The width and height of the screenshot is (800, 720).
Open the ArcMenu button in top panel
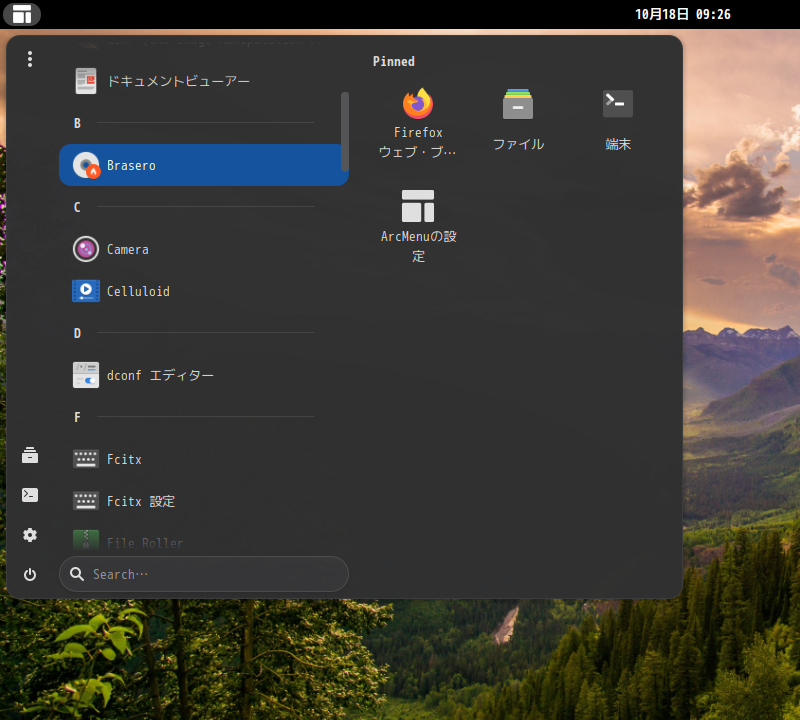point(22,14)
